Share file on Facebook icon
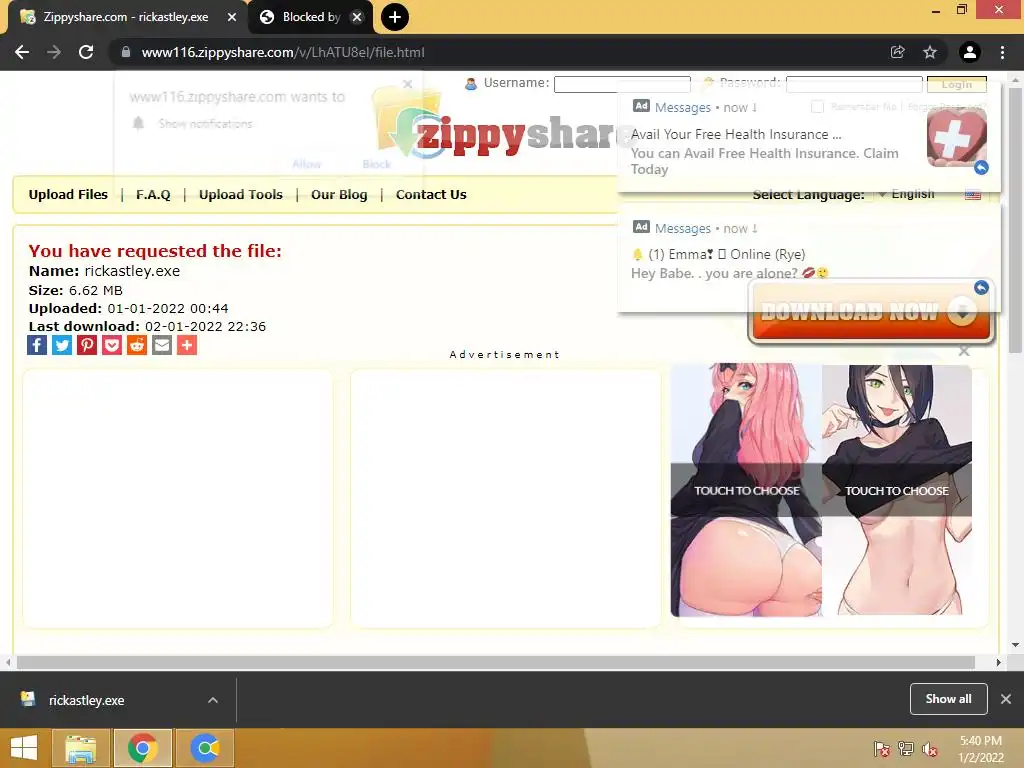 37,345
